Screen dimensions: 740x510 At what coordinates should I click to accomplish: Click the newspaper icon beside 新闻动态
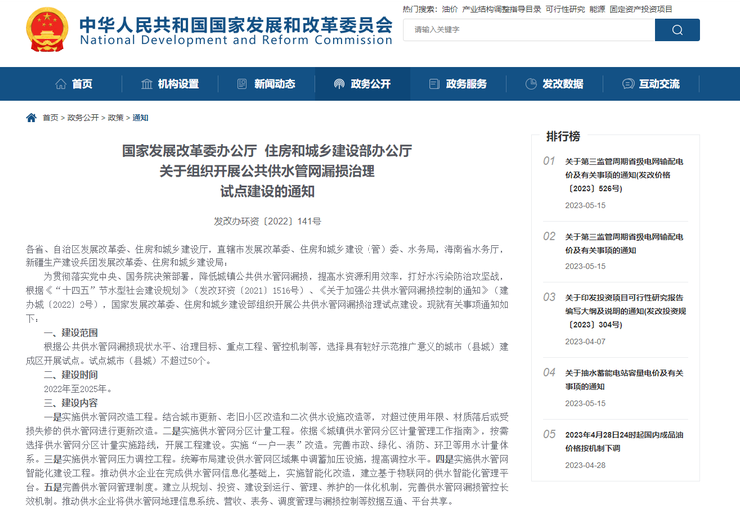coord(242,84)
